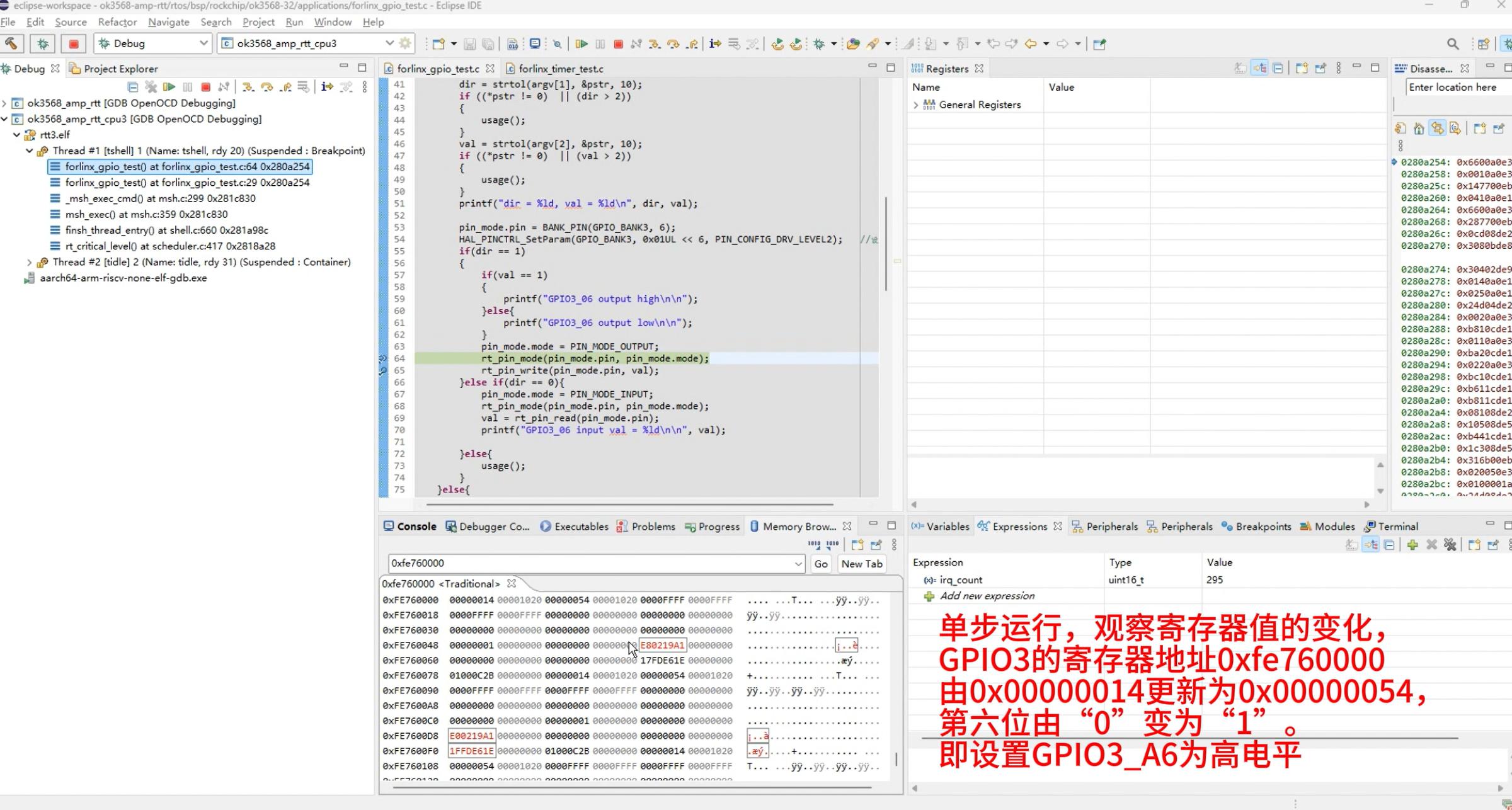Click the Resume button in main toolbar

click(x=581, y=43)
